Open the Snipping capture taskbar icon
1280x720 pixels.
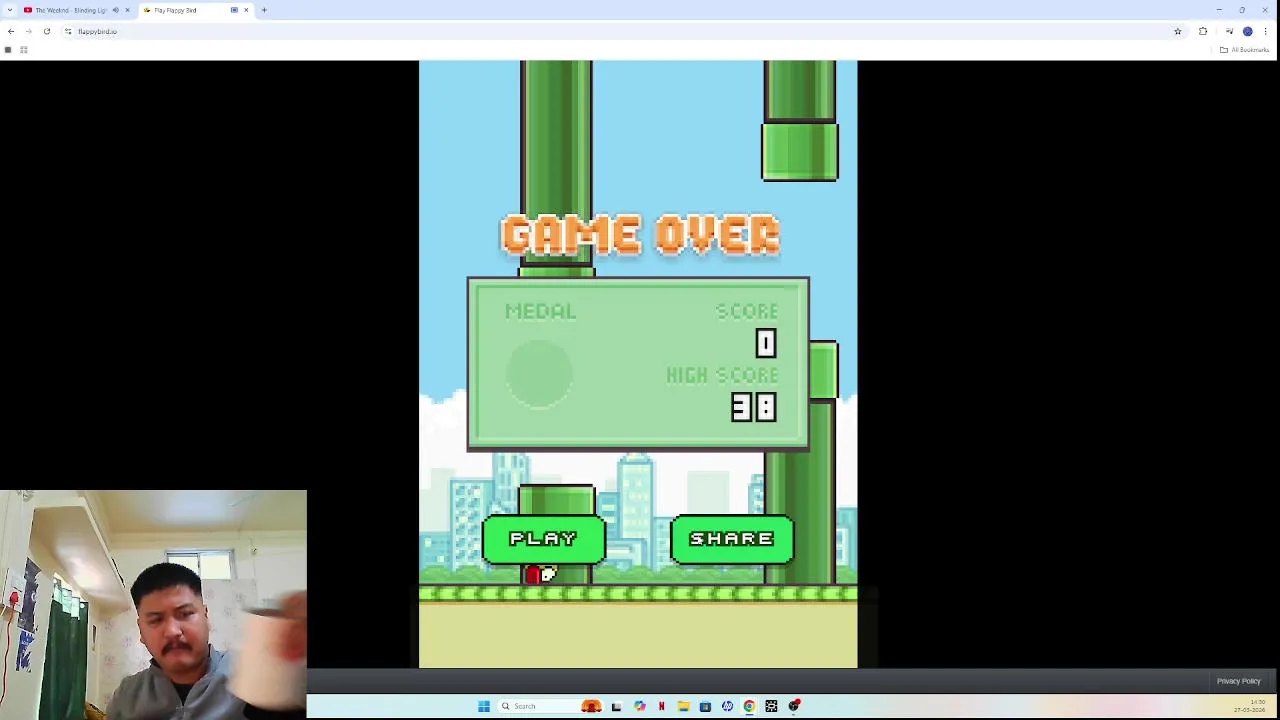[771, 706]
